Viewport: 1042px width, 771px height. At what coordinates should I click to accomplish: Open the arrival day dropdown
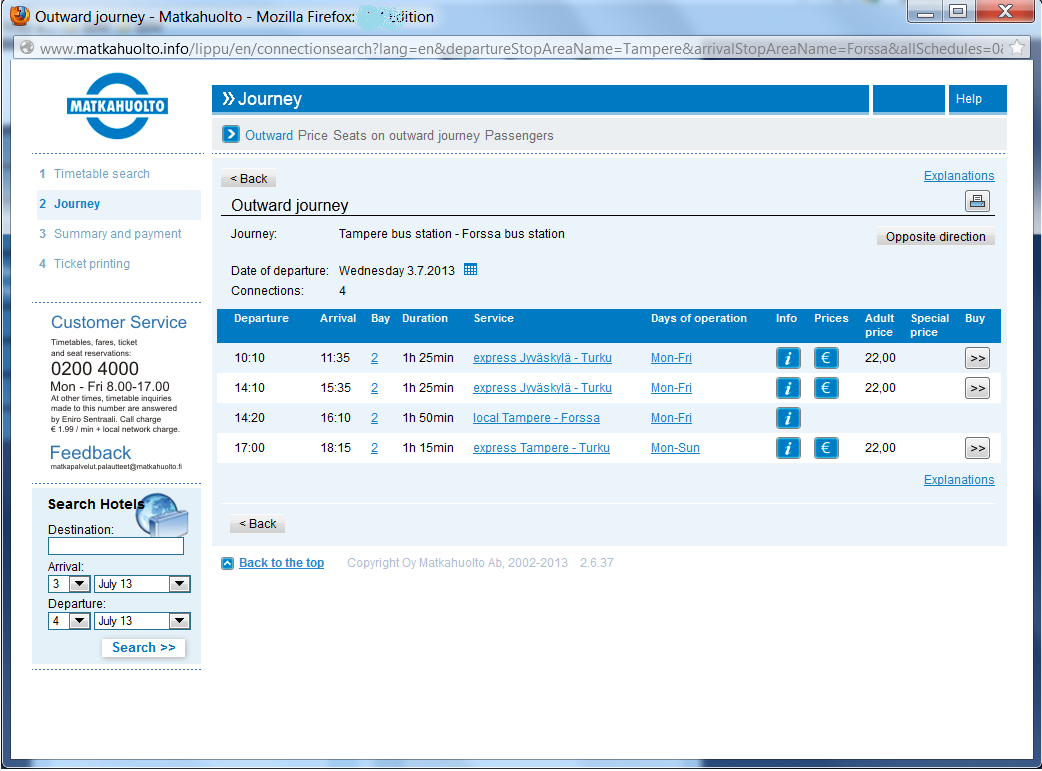[x=80, y=584]
